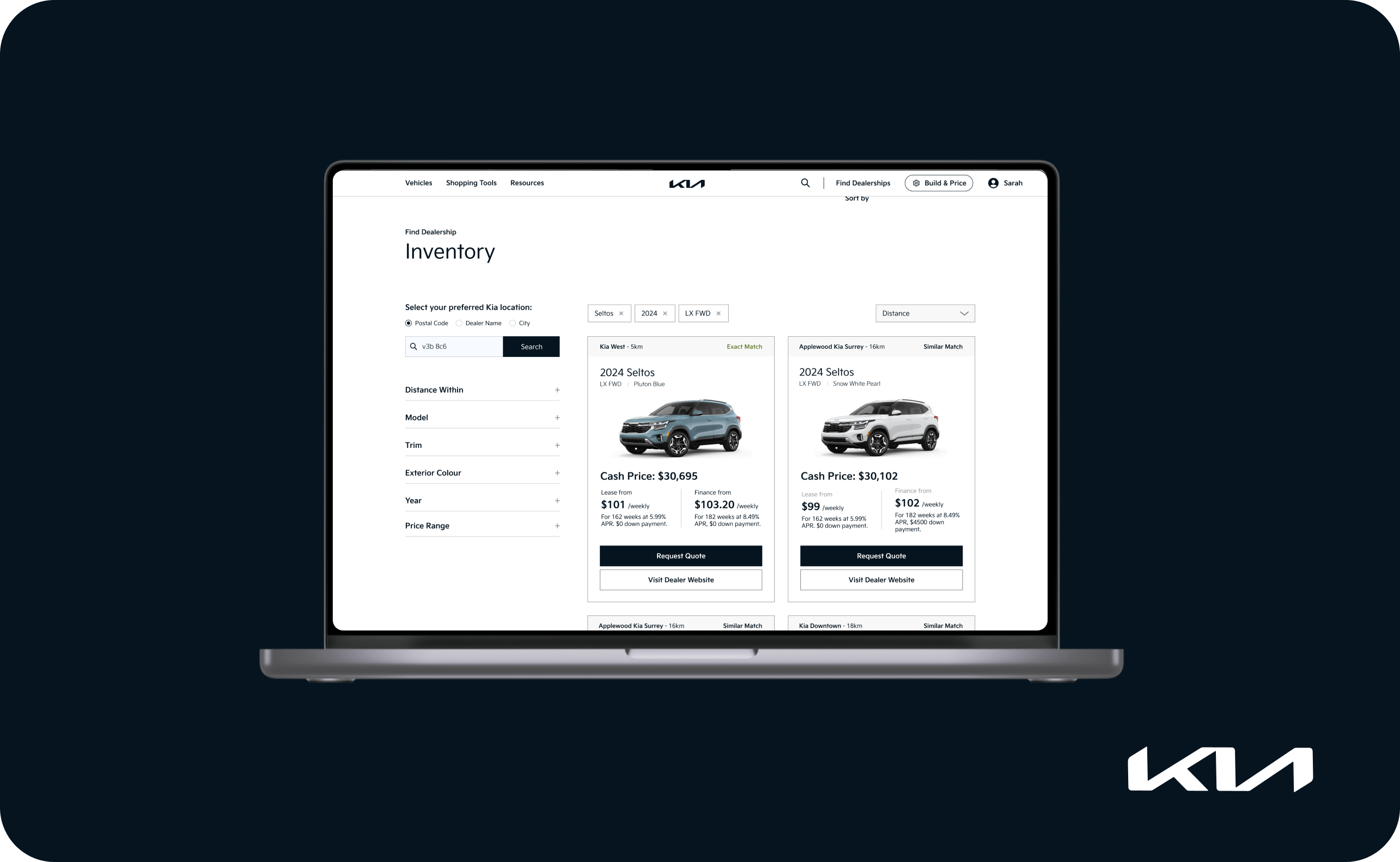
Task: Click Request Quote for Kia West Seltos
Action: point(681,555)
